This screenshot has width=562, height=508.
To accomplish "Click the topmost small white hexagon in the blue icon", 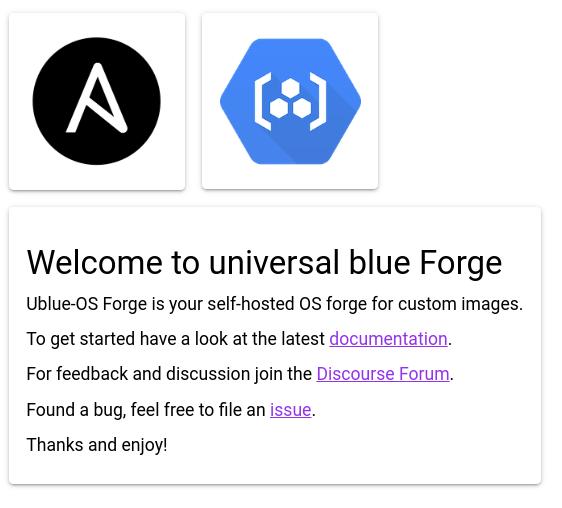I will pos(290,88).
